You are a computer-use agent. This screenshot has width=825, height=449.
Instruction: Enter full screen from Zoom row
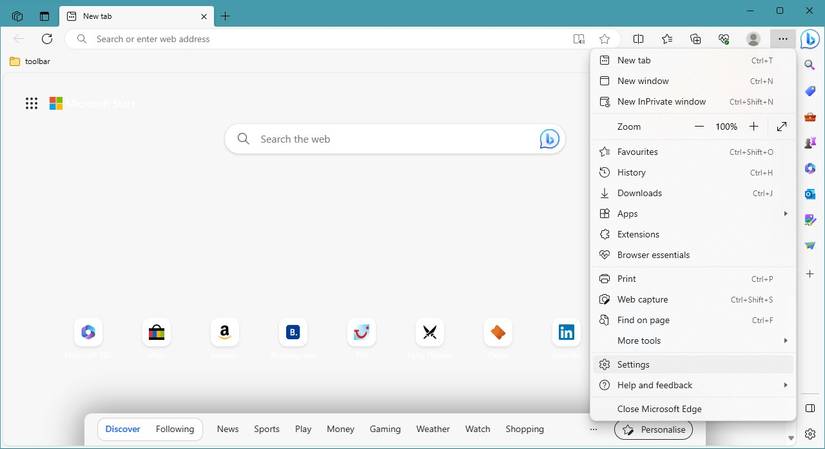pos(782,127)
